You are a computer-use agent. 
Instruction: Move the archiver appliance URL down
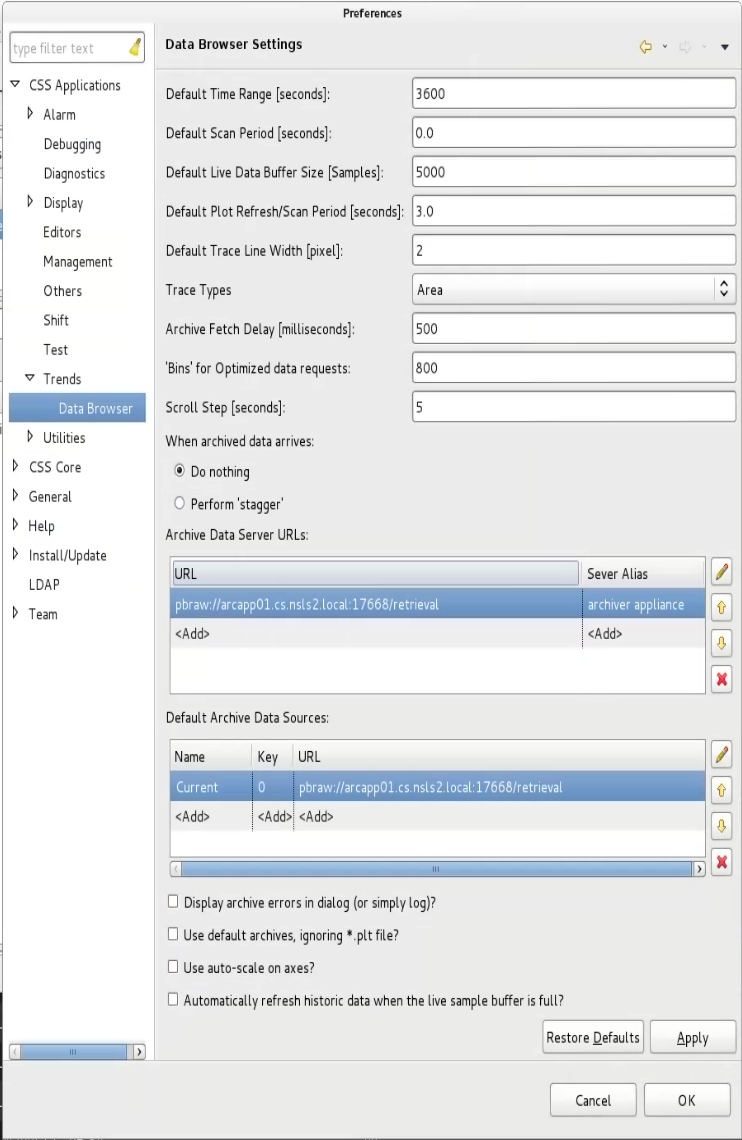pos(721,643)
